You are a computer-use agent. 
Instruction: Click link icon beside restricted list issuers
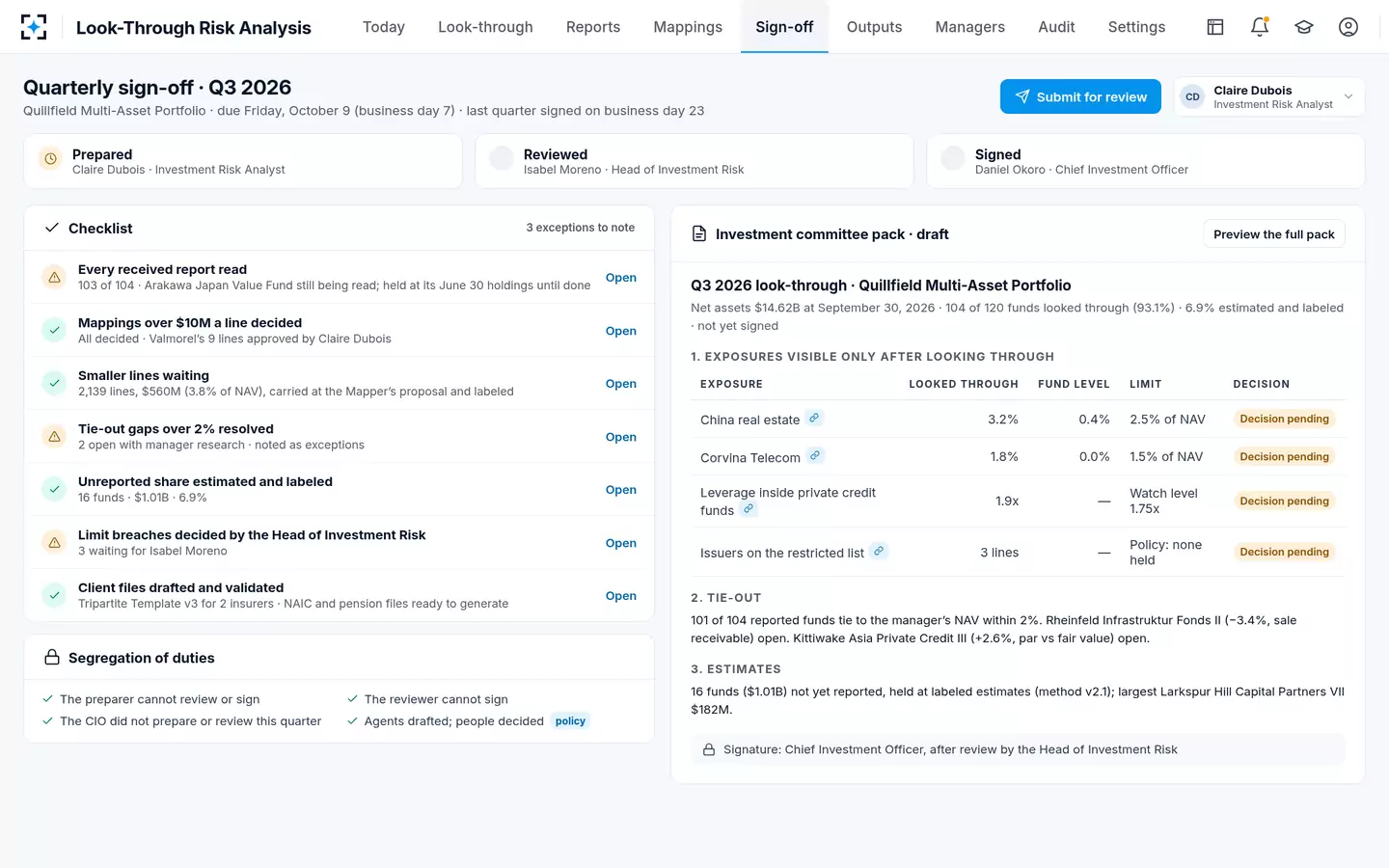(879, 551)
